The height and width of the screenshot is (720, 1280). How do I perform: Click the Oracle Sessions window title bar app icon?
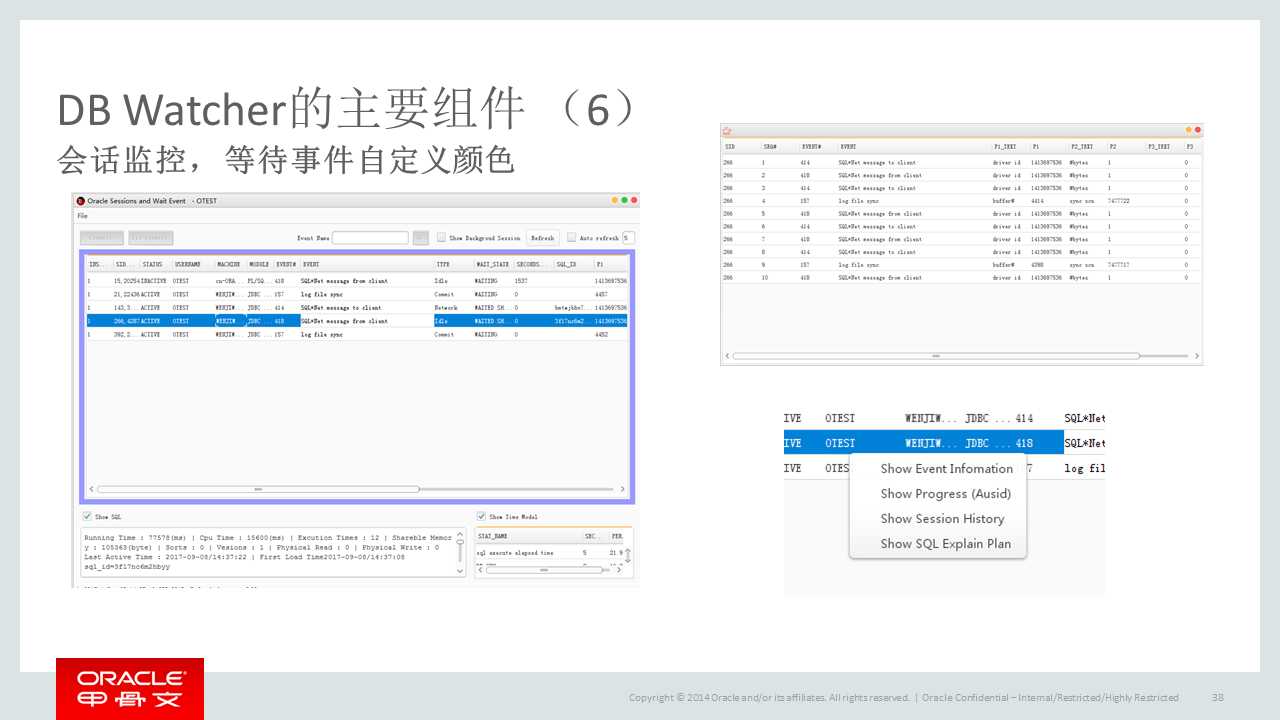(x=80, y=201)
